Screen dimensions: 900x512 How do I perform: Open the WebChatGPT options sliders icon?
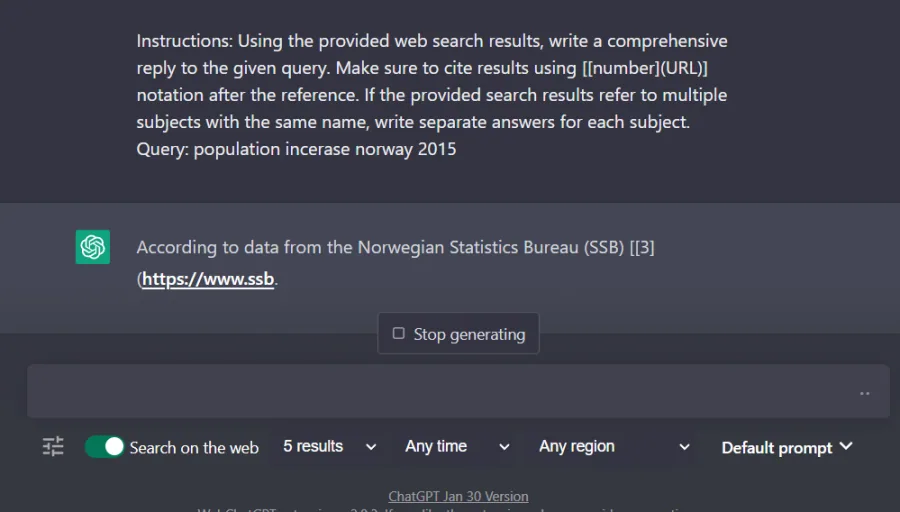[53, 447]
